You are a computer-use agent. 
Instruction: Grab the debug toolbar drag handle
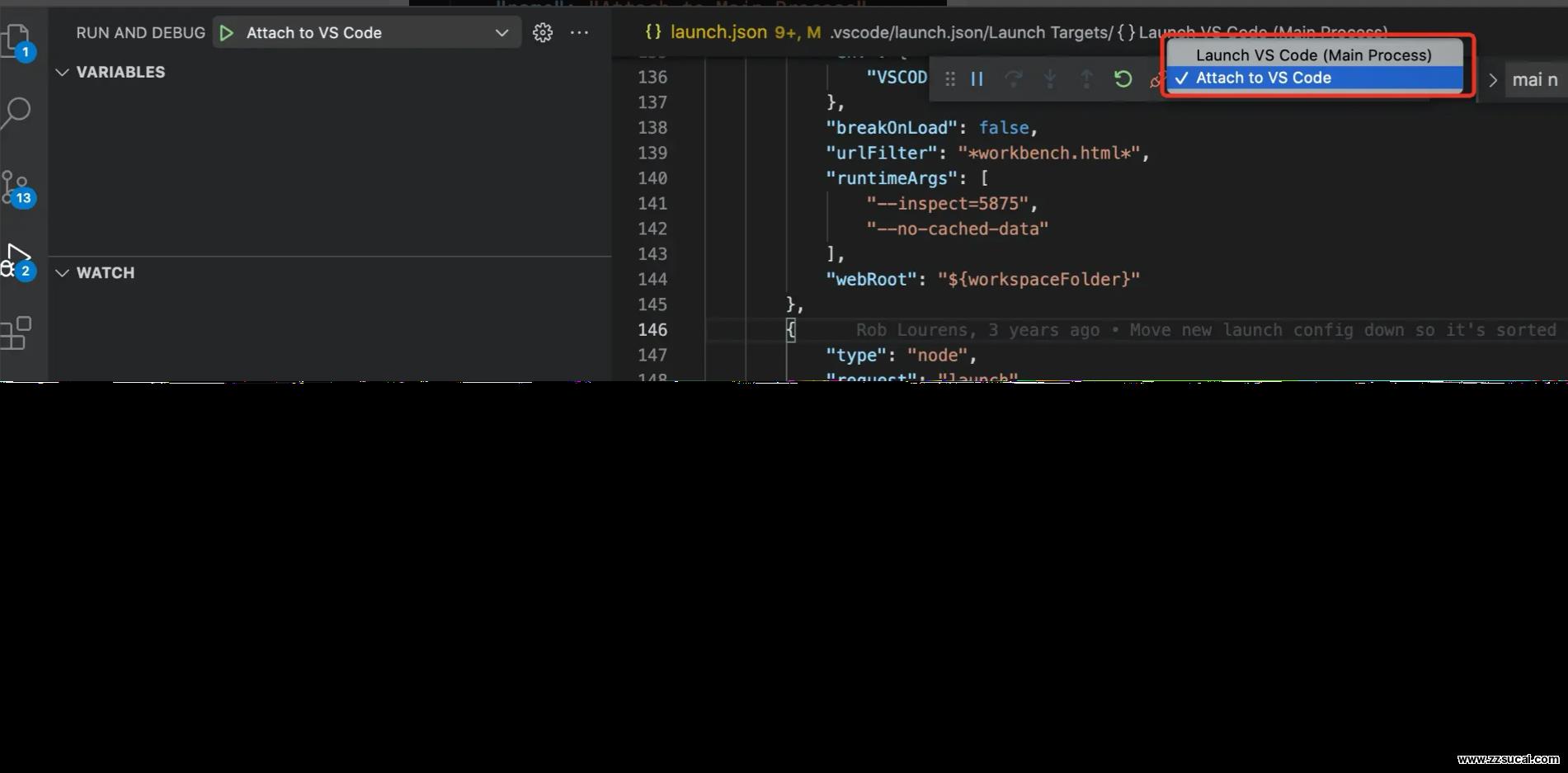(950, 79)
